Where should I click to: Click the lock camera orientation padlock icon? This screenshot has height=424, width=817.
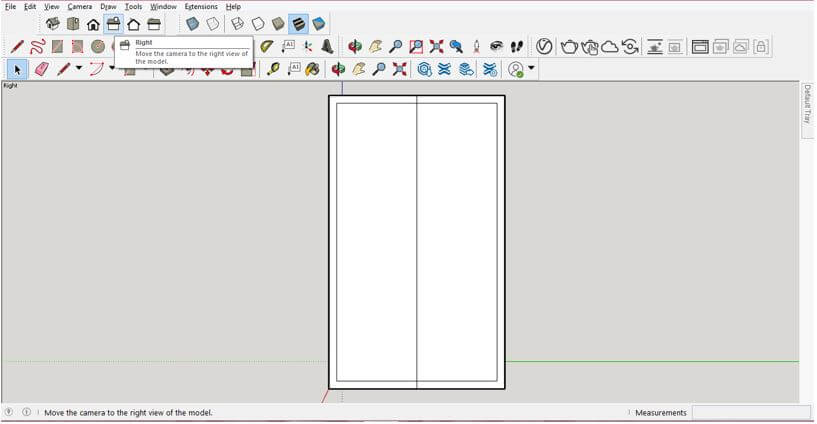point(761,47)
